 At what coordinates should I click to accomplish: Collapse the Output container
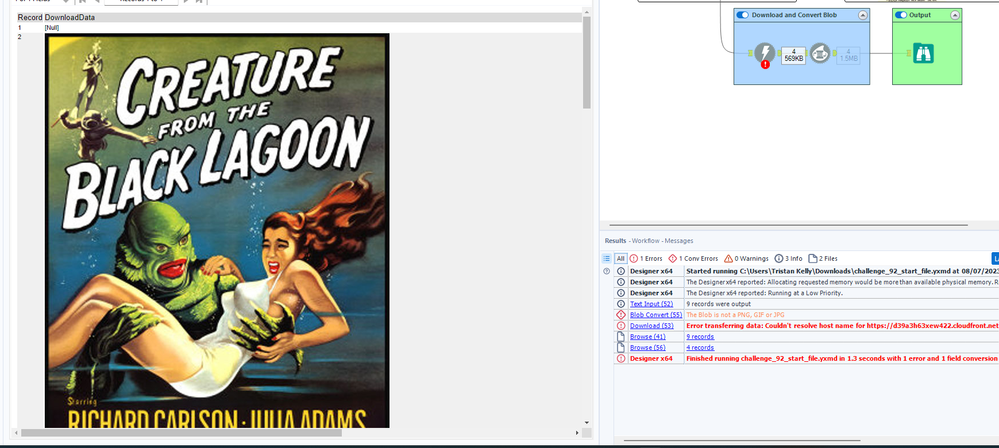pyautogui.click(x=954, y=15)
